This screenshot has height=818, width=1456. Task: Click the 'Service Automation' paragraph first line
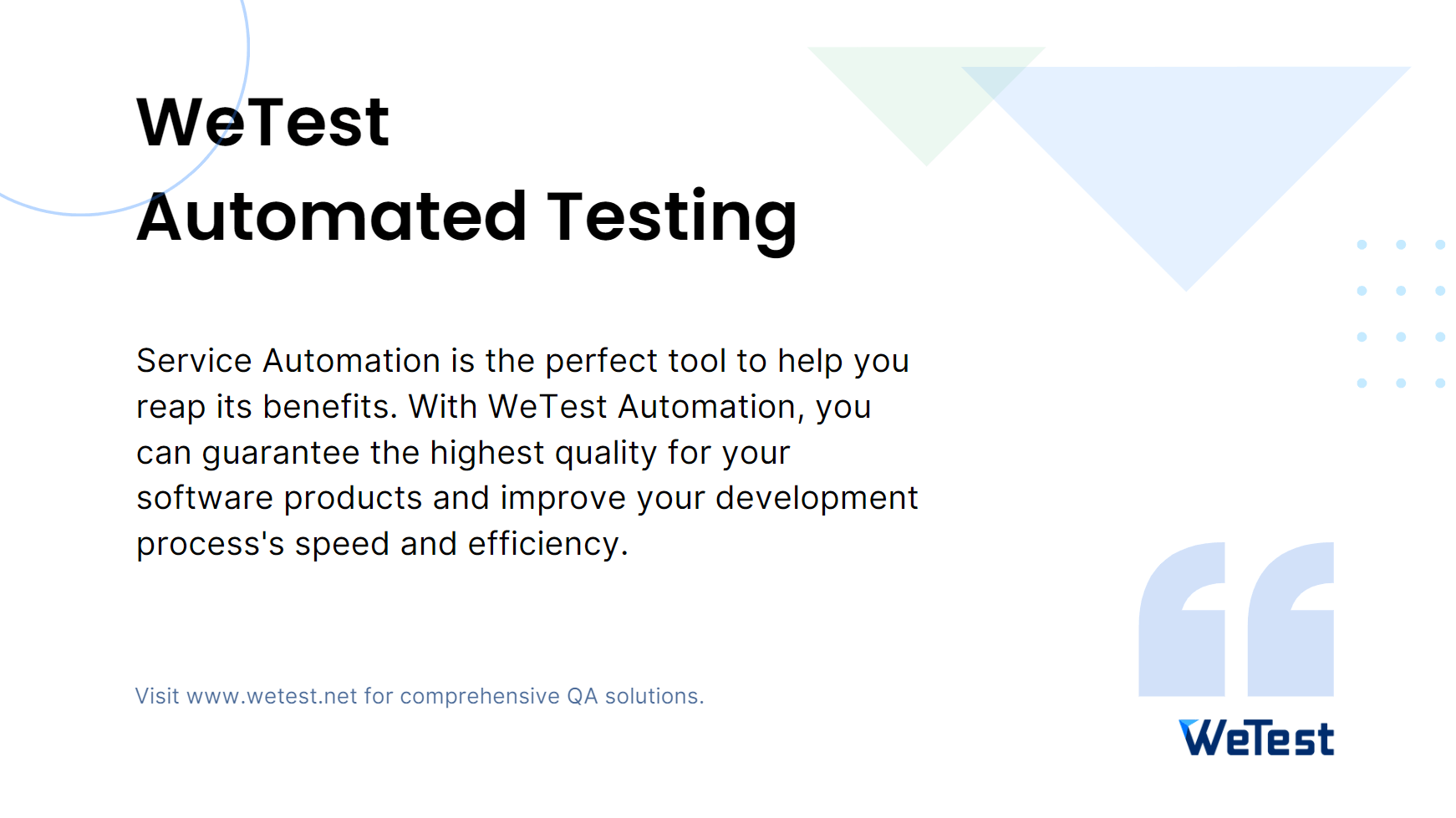522,362
